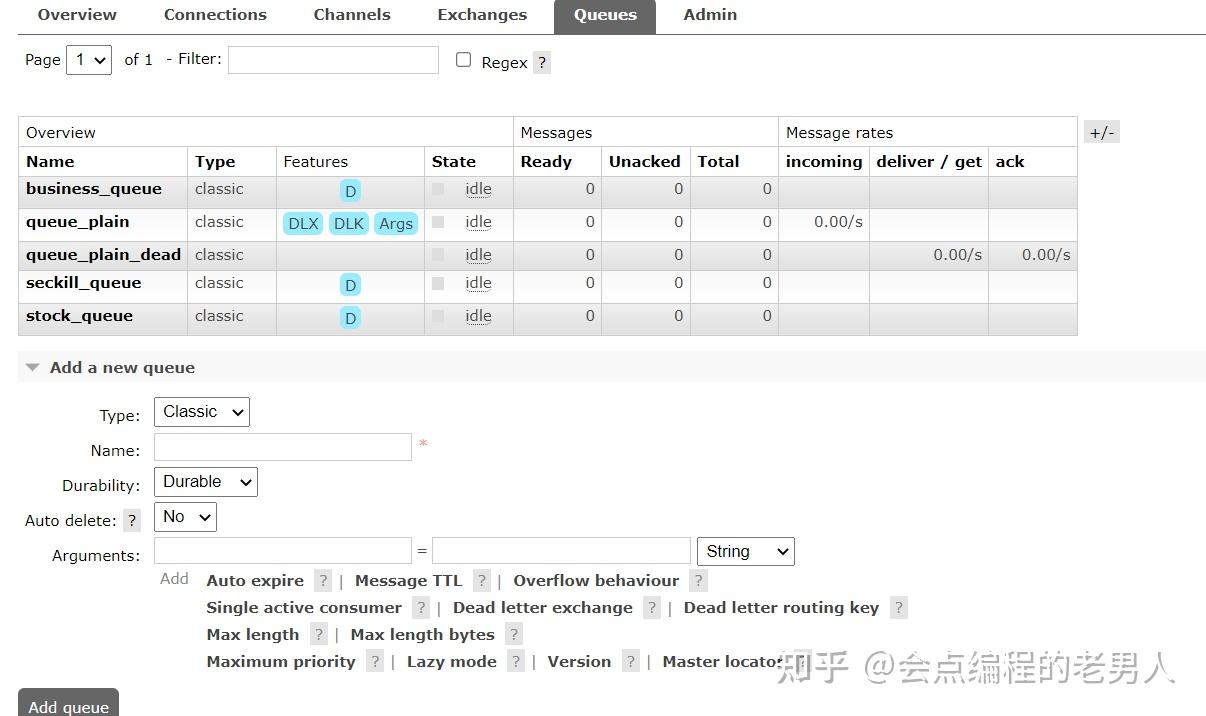
Task: Open the seckill_queue queue link
Action: click(84, 283)
